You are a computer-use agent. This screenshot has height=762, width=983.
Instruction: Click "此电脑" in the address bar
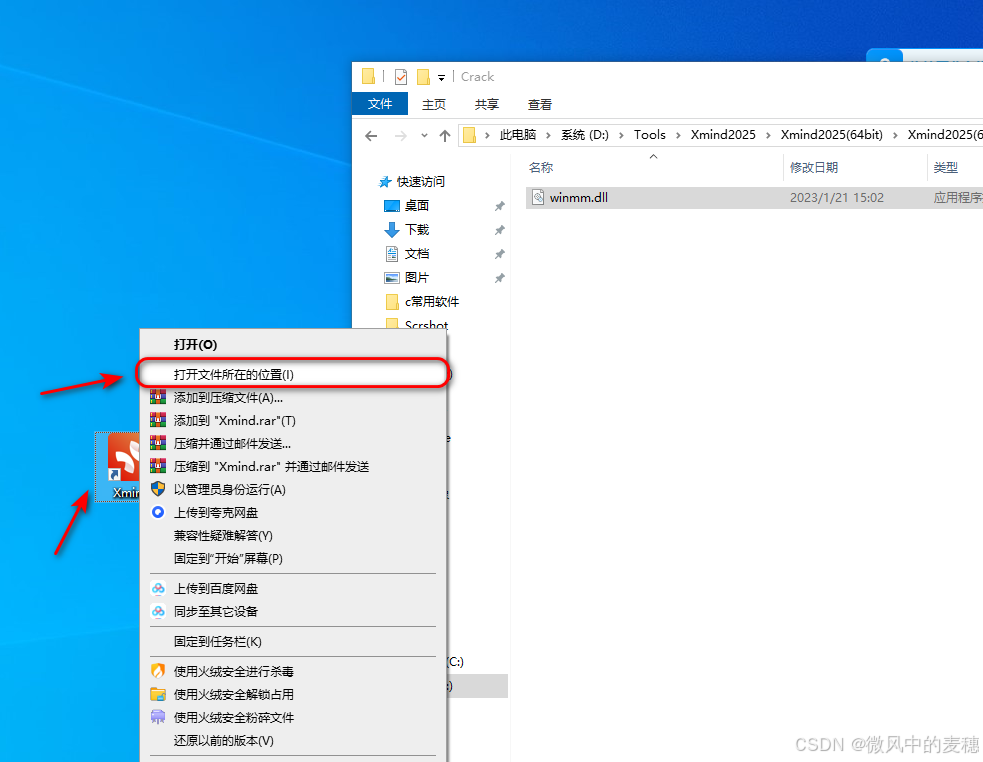click(518, 135)
